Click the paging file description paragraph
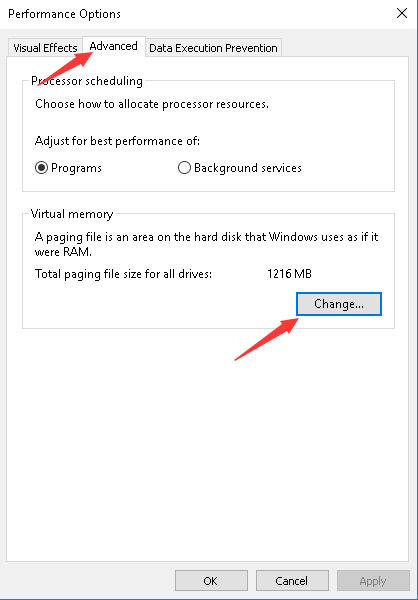The image size is (418, 600). 206,244
